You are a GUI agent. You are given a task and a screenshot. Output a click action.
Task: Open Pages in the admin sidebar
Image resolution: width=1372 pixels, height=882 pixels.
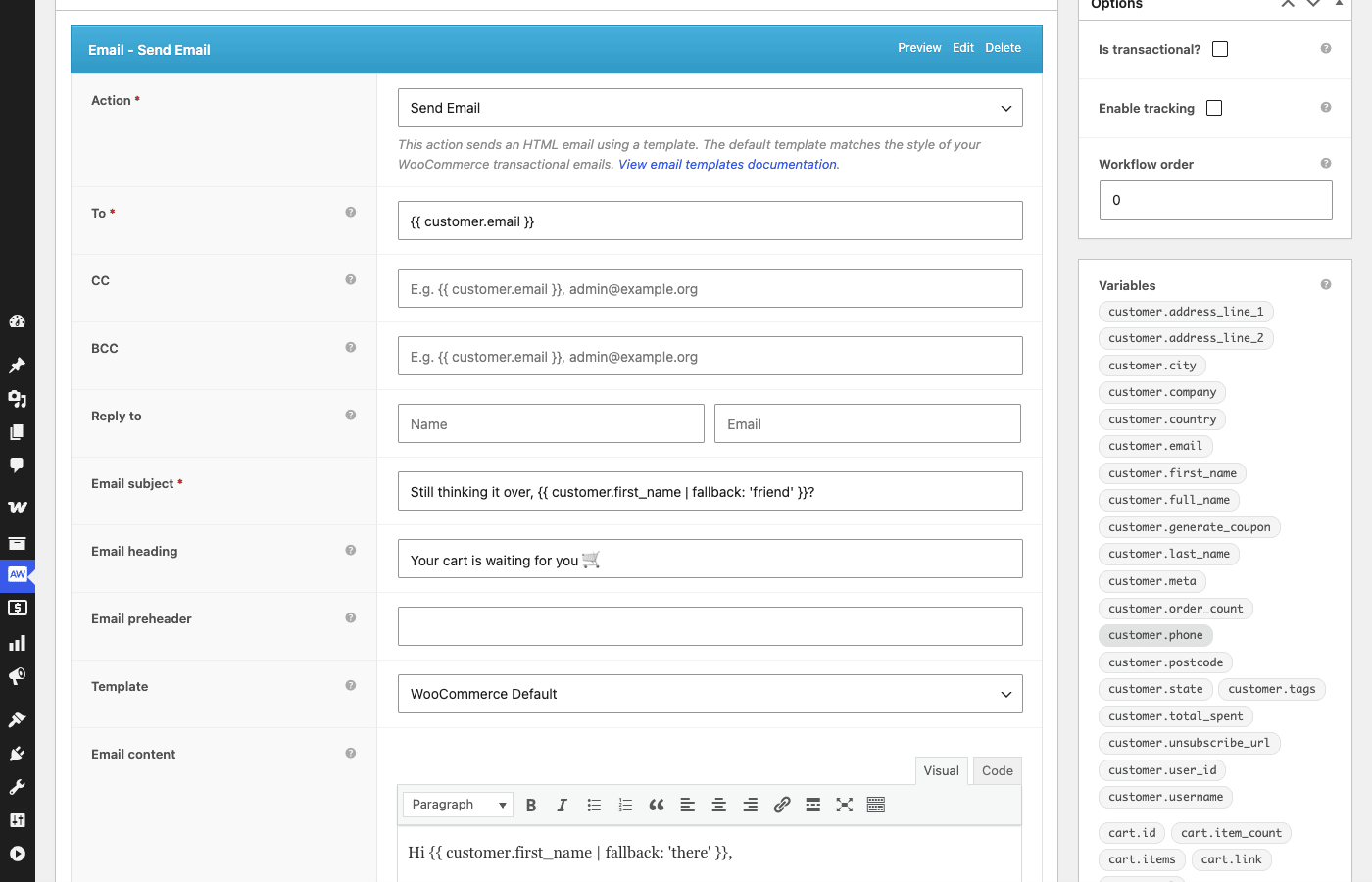[17, 432]
